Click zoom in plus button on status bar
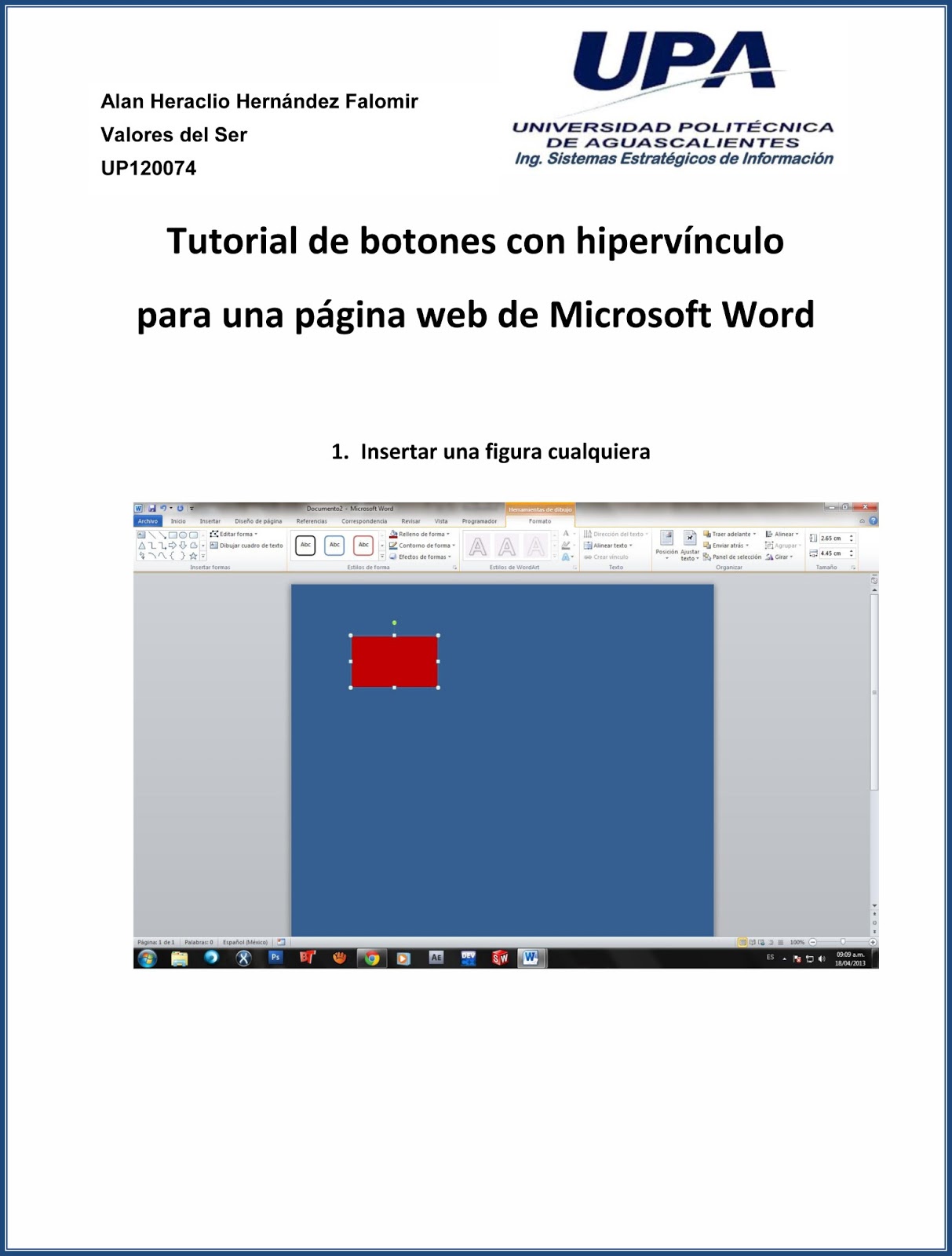 [873, 942]
